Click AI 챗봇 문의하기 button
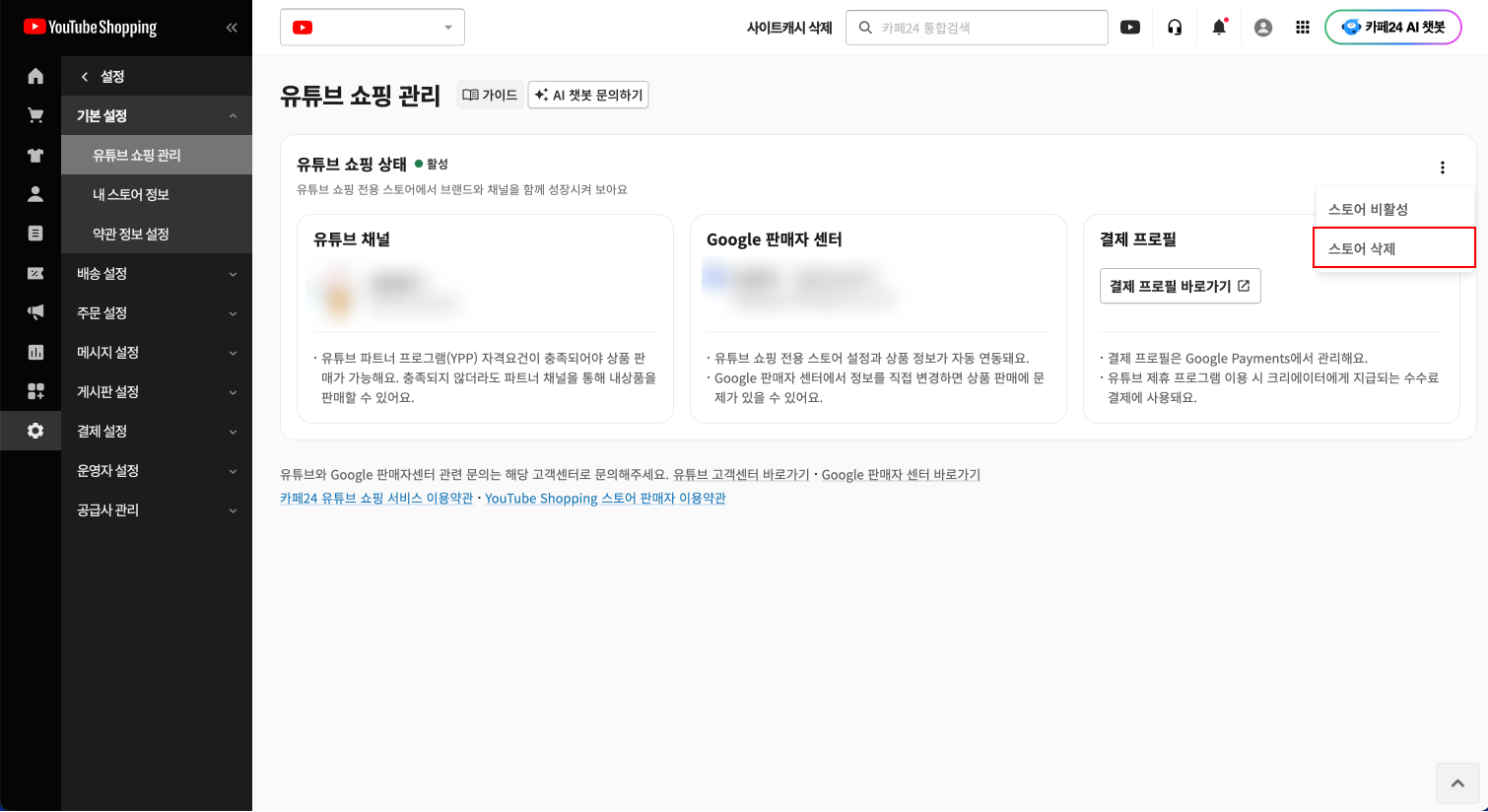This screenshot has height=812, width=1488. point(588,95)
